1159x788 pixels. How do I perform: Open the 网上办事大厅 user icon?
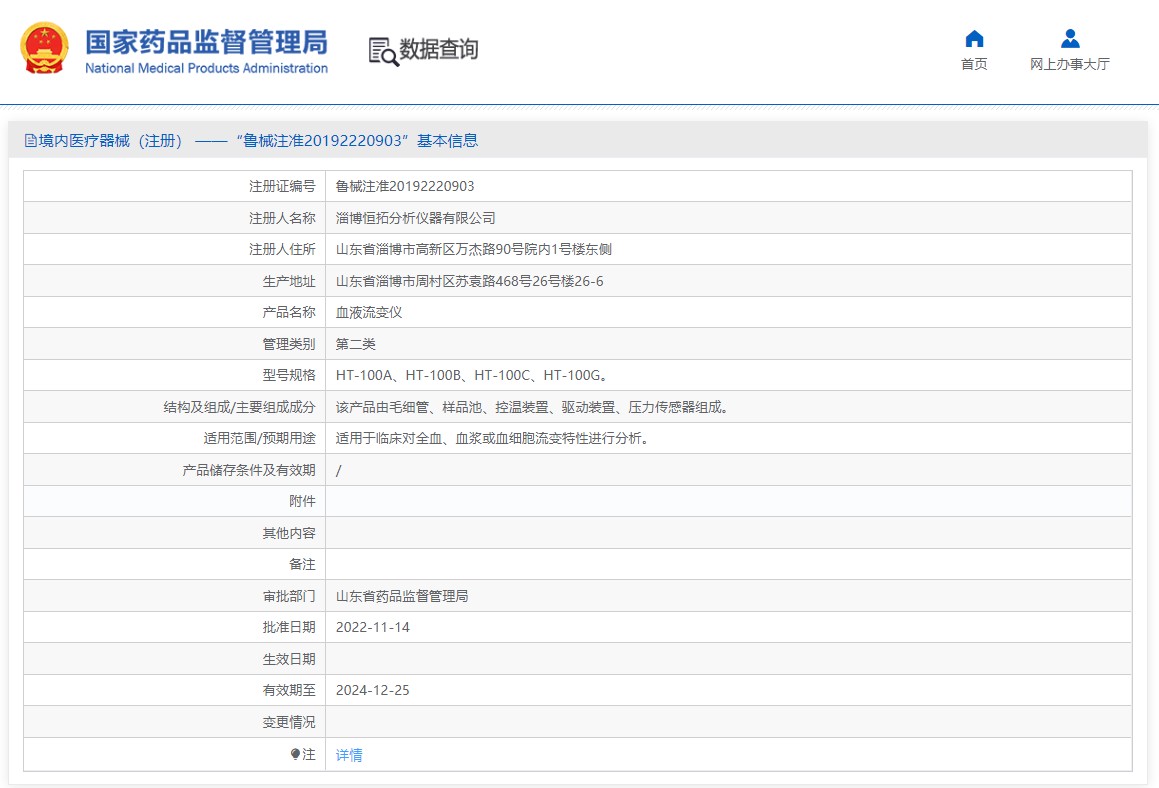point(1070,38)
